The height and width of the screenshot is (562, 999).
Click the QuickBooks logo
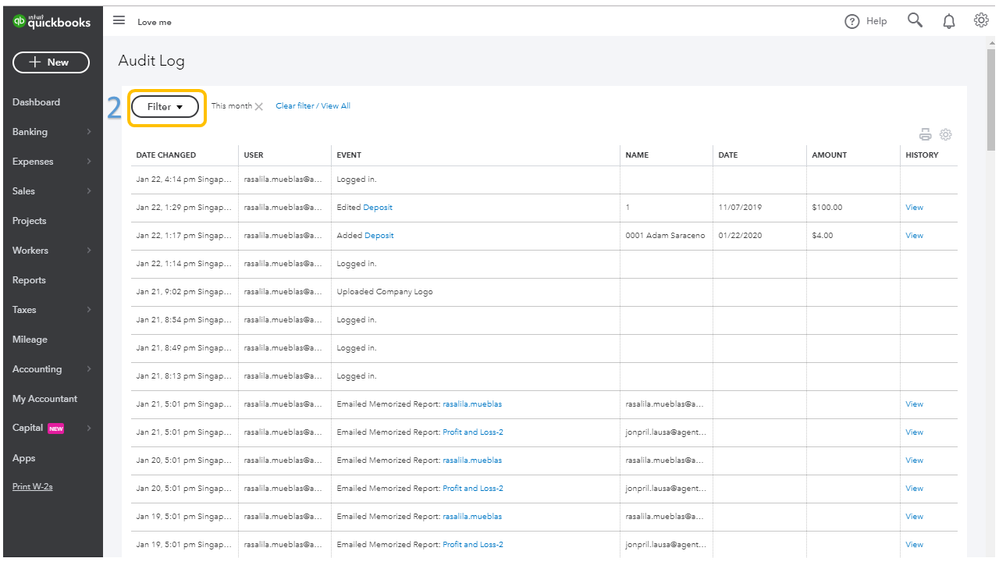pos(51,21)
